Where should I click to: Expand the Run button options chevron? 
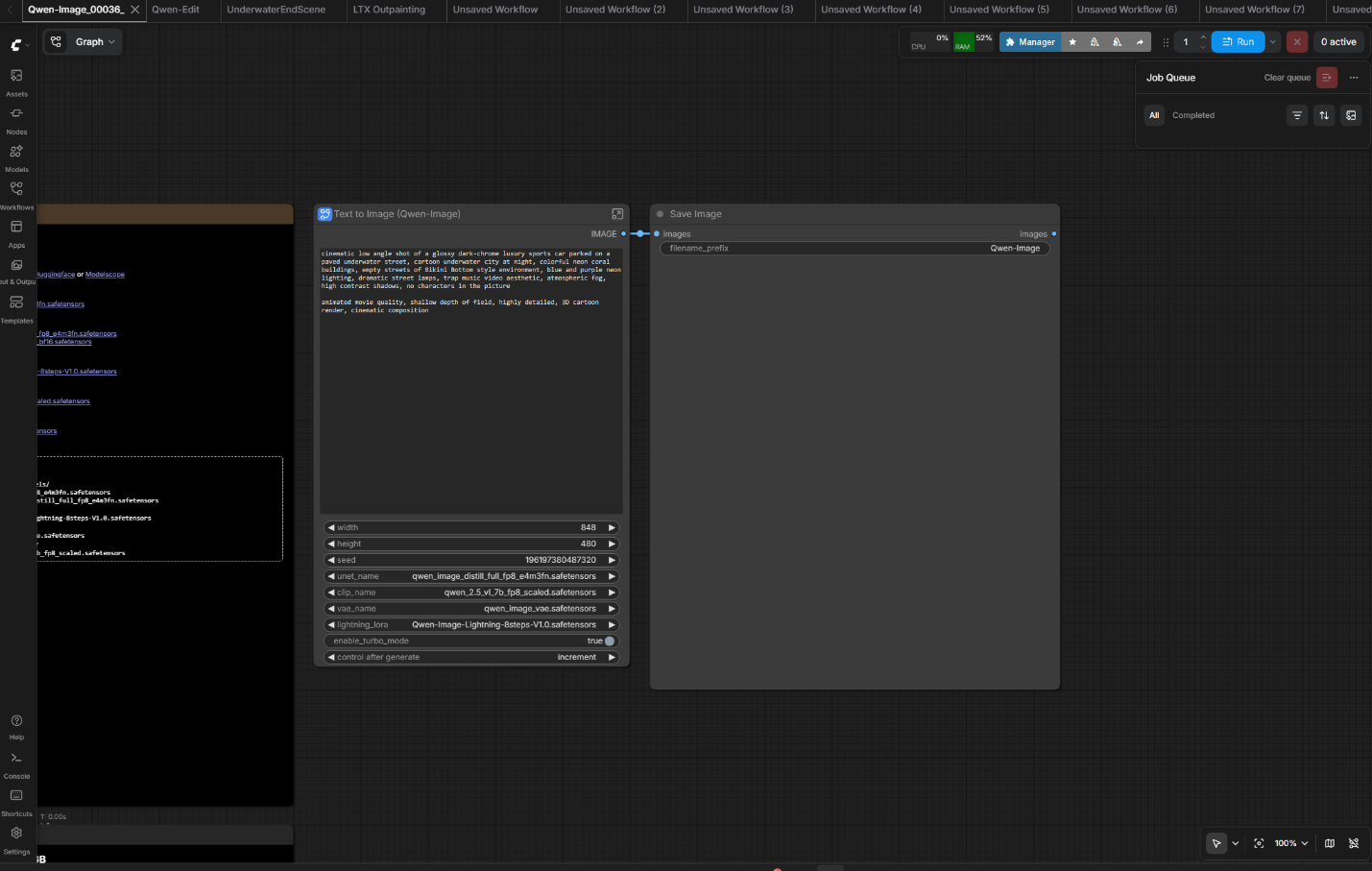(x=1273, y=42)
